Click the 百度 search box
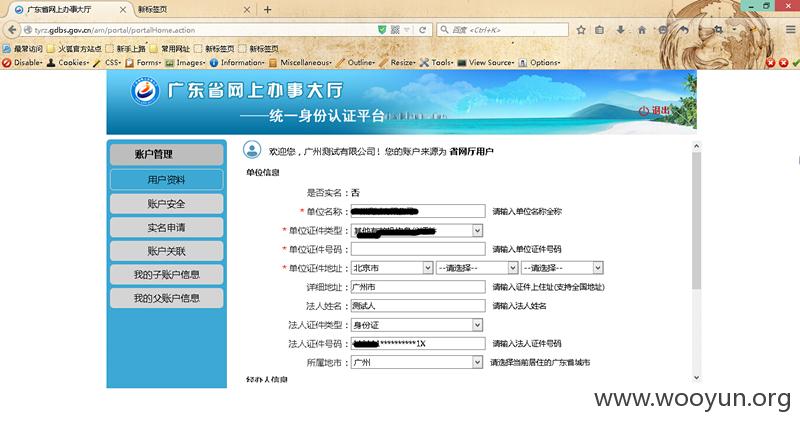This screenshot has height=427, width=800. pos(503,30)
